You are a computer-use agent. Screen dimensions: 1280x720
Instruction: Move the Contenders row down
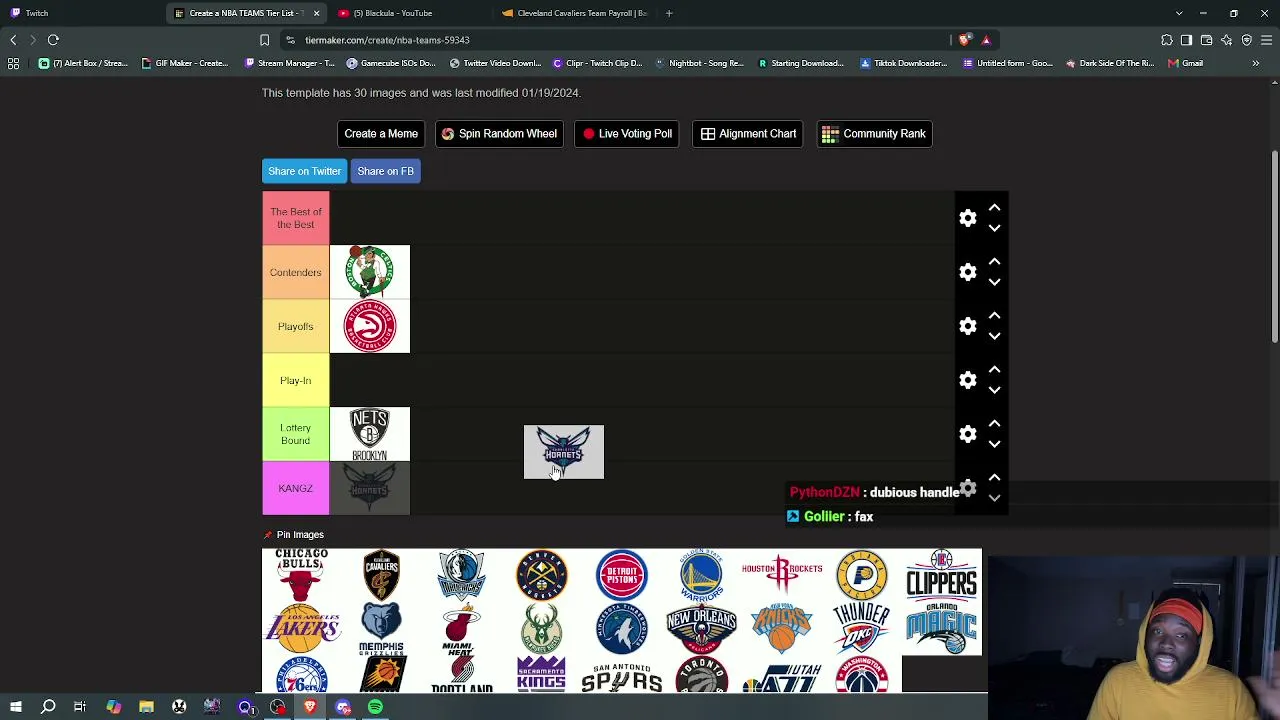click(994, 282)
